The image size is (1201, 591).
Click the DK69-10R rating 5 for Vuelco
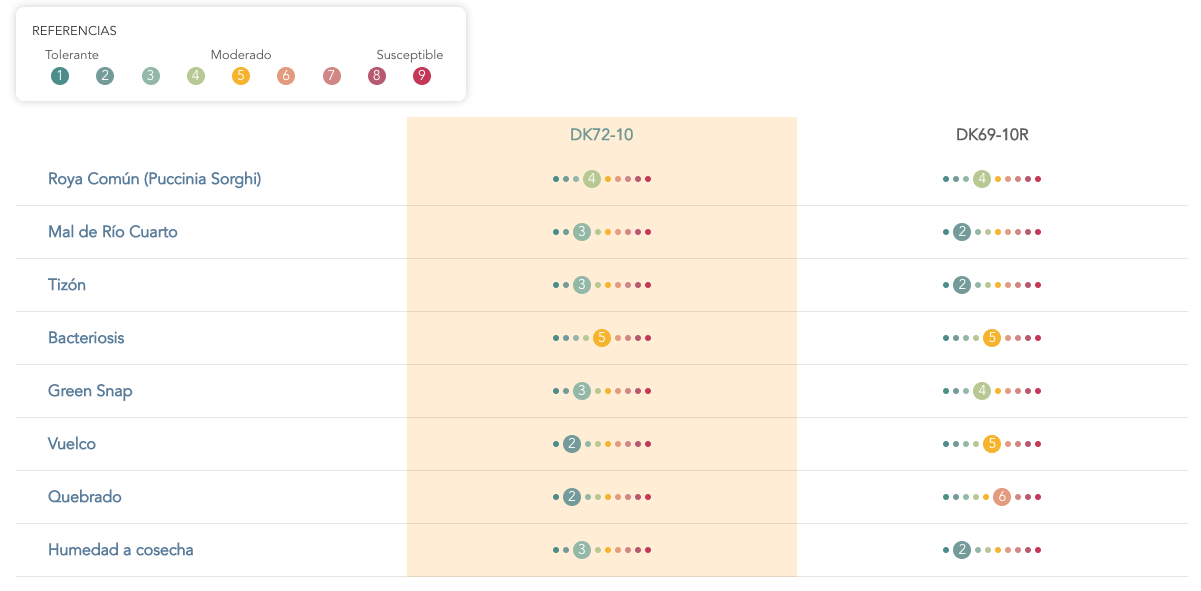992,444
